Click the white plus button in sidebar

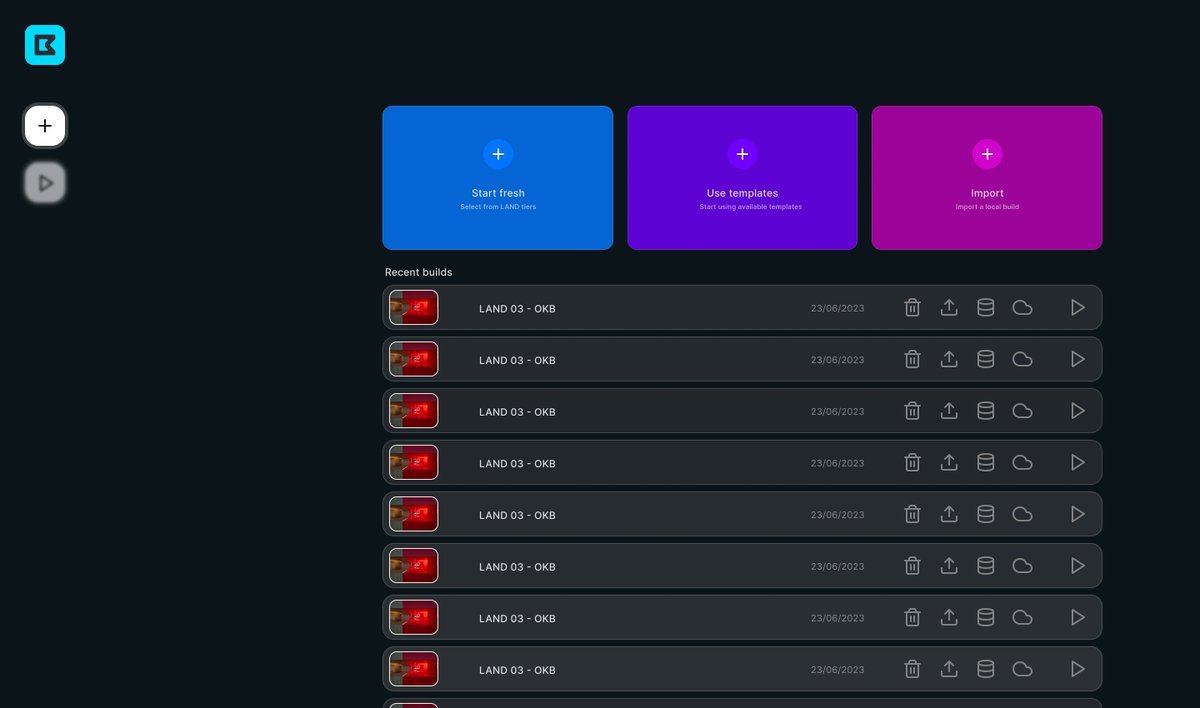point(45,126)
